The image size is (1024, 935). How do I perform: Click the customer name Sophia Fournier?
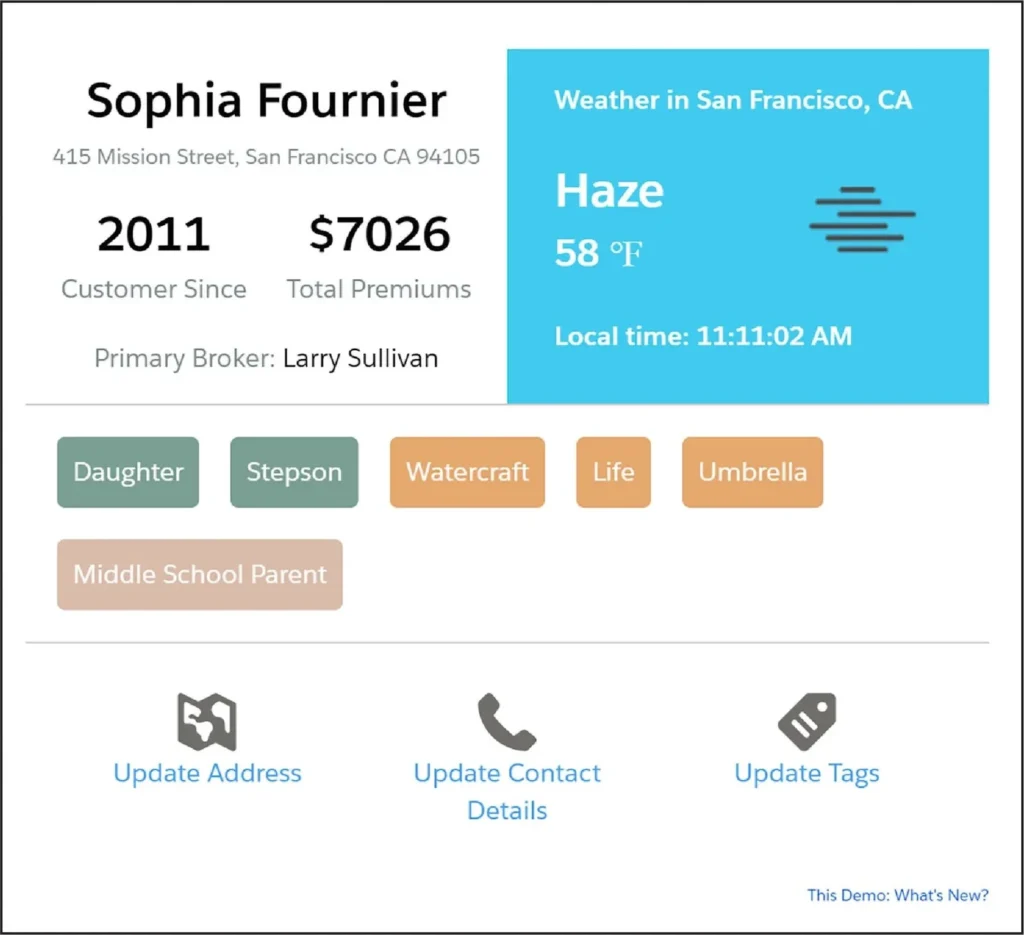266,101
